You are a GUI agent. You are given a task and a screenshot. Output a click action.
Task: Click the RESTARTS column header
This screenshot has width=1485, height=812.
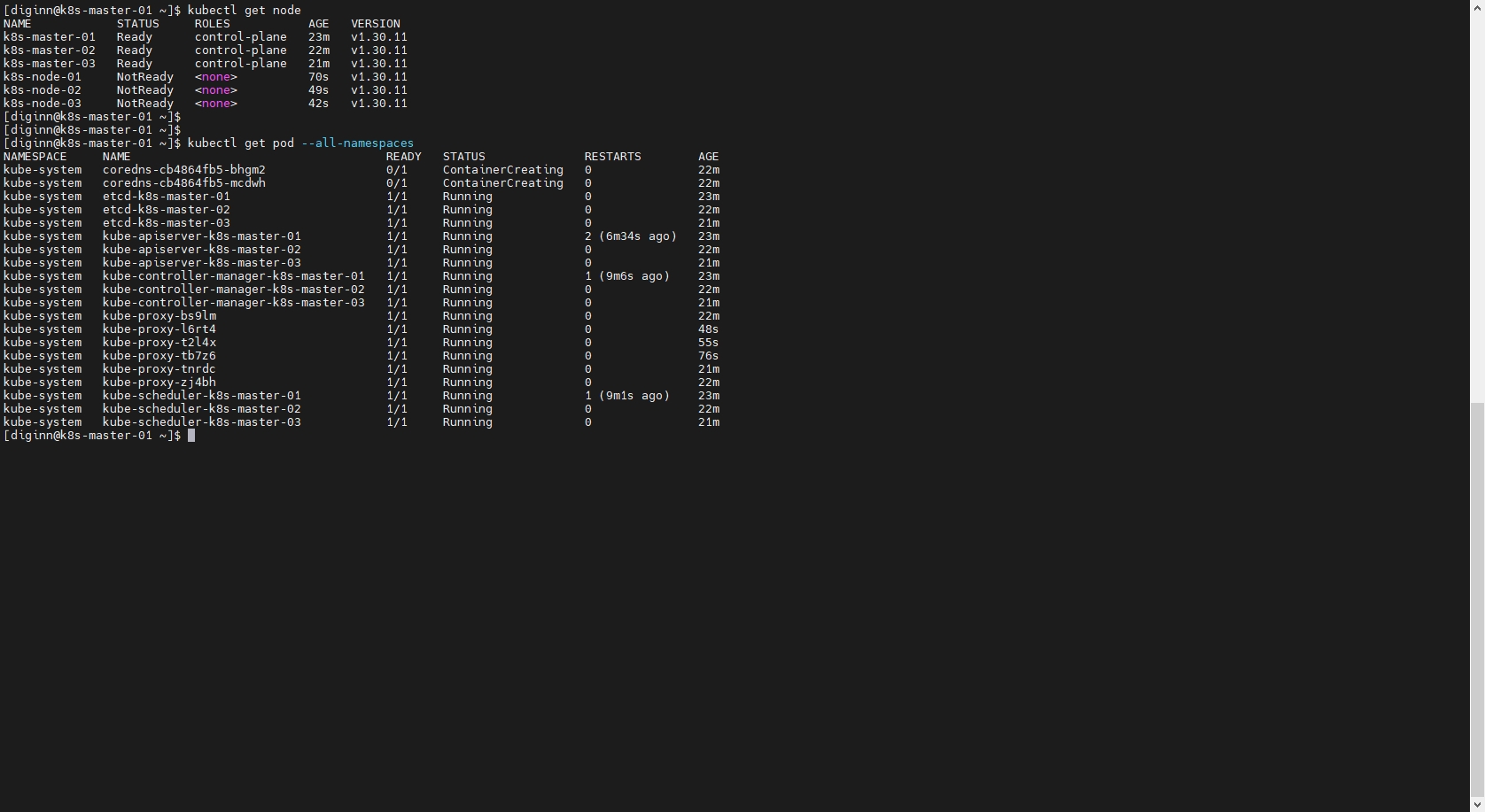coord(612,157)
